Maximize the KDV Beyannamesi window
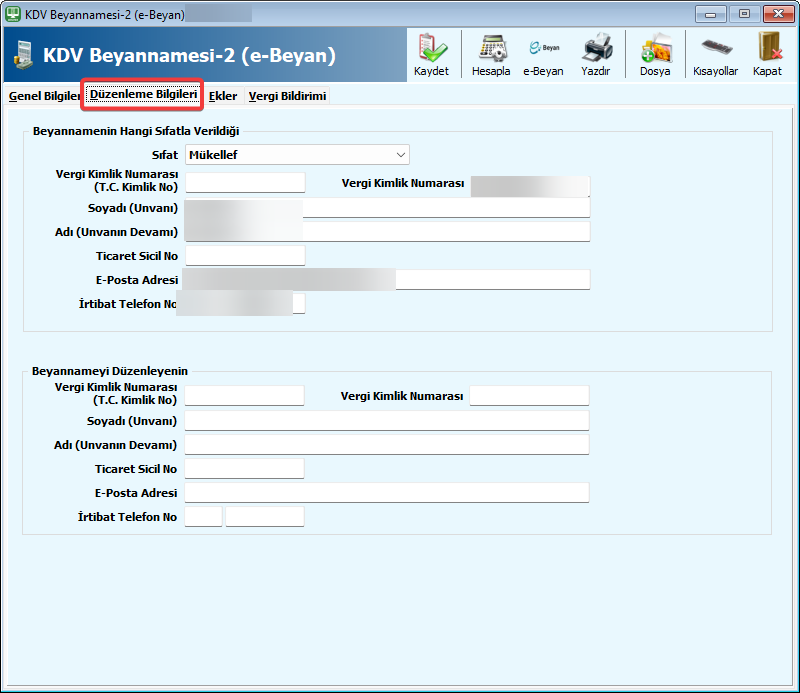 pyautogui.click(x=744, y=14)
